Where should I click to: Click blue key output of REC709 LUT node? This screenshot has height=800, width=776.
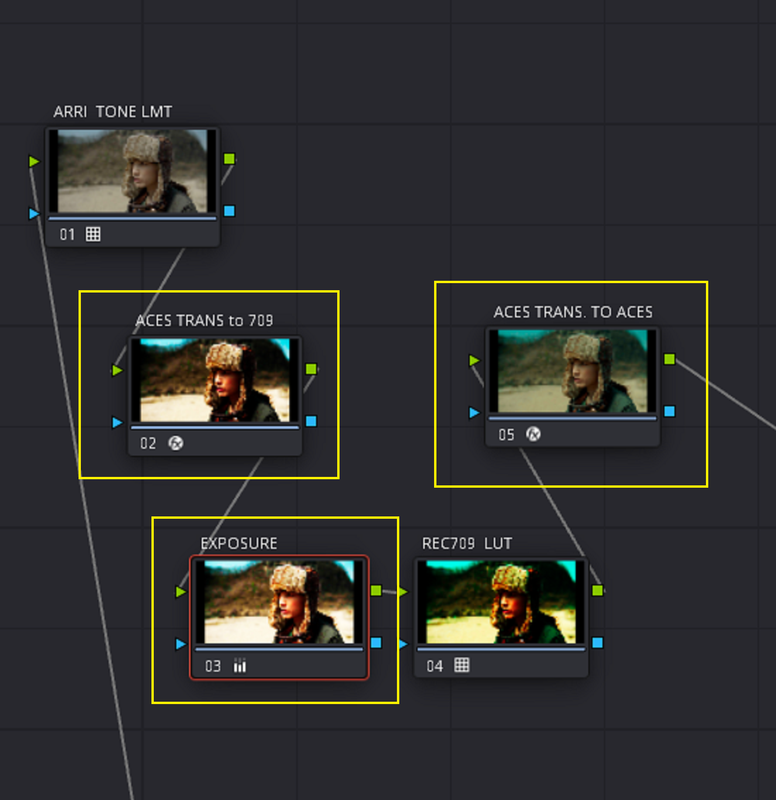coord(597,642)
